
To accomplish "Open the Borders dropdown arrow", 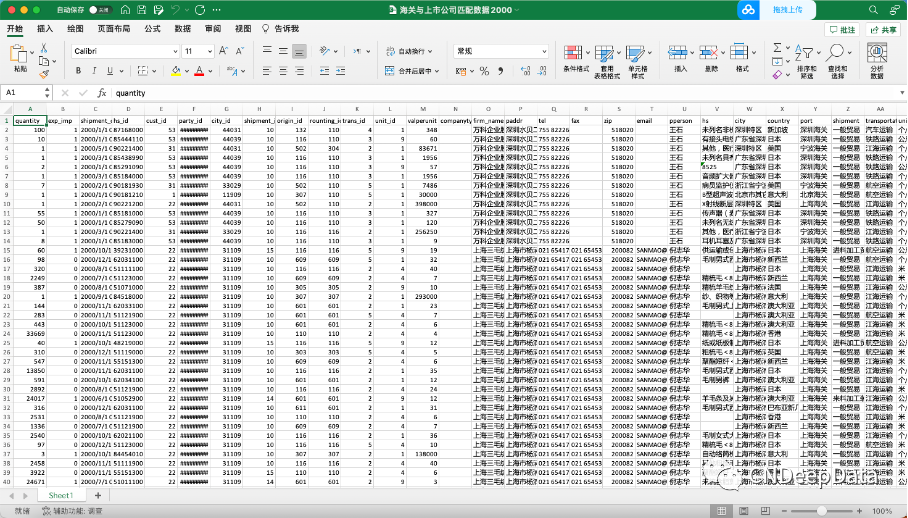I will [x=154, y=71].
